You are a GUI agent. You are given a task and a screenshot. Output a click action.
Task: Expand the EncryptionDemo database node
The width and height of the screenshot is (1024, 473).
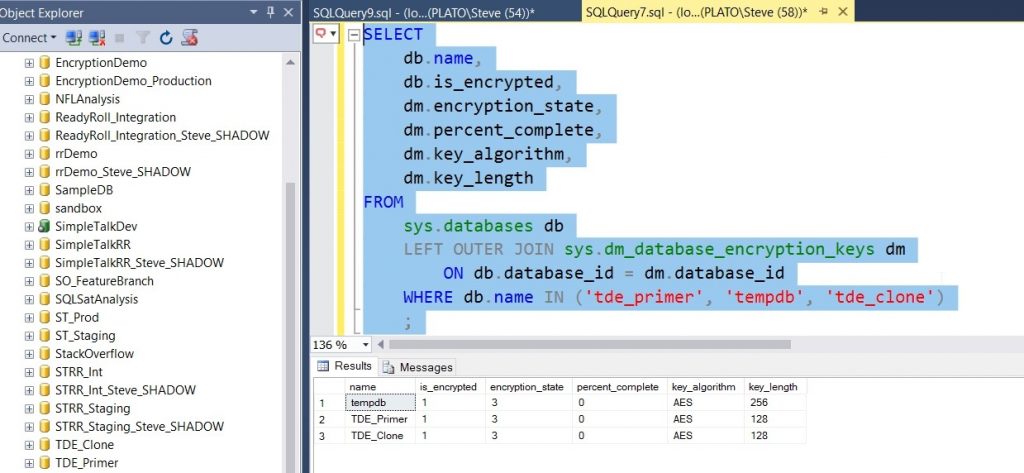point(29,63)
